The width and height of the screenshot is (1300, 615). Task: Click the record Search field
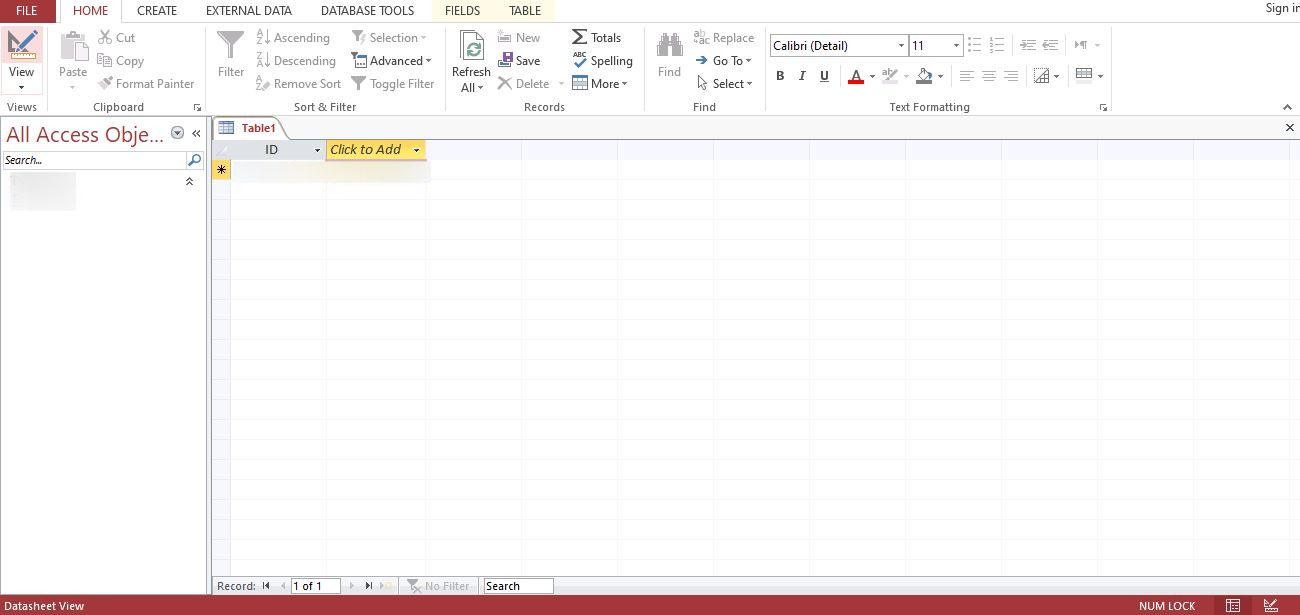pyautogui.click(x=518, y=586)
